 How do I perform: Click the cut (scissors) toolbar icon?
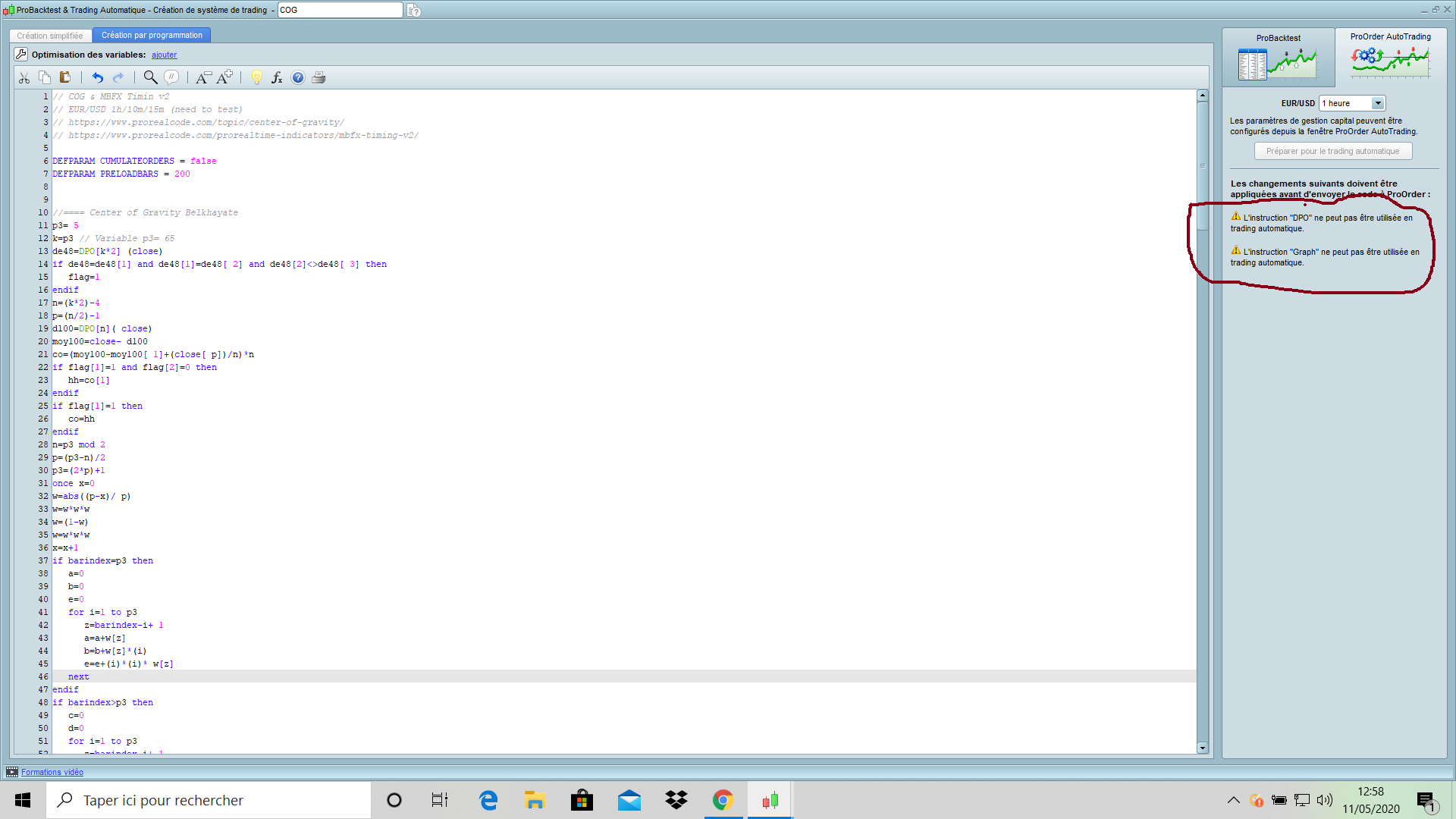coord(24,77)
